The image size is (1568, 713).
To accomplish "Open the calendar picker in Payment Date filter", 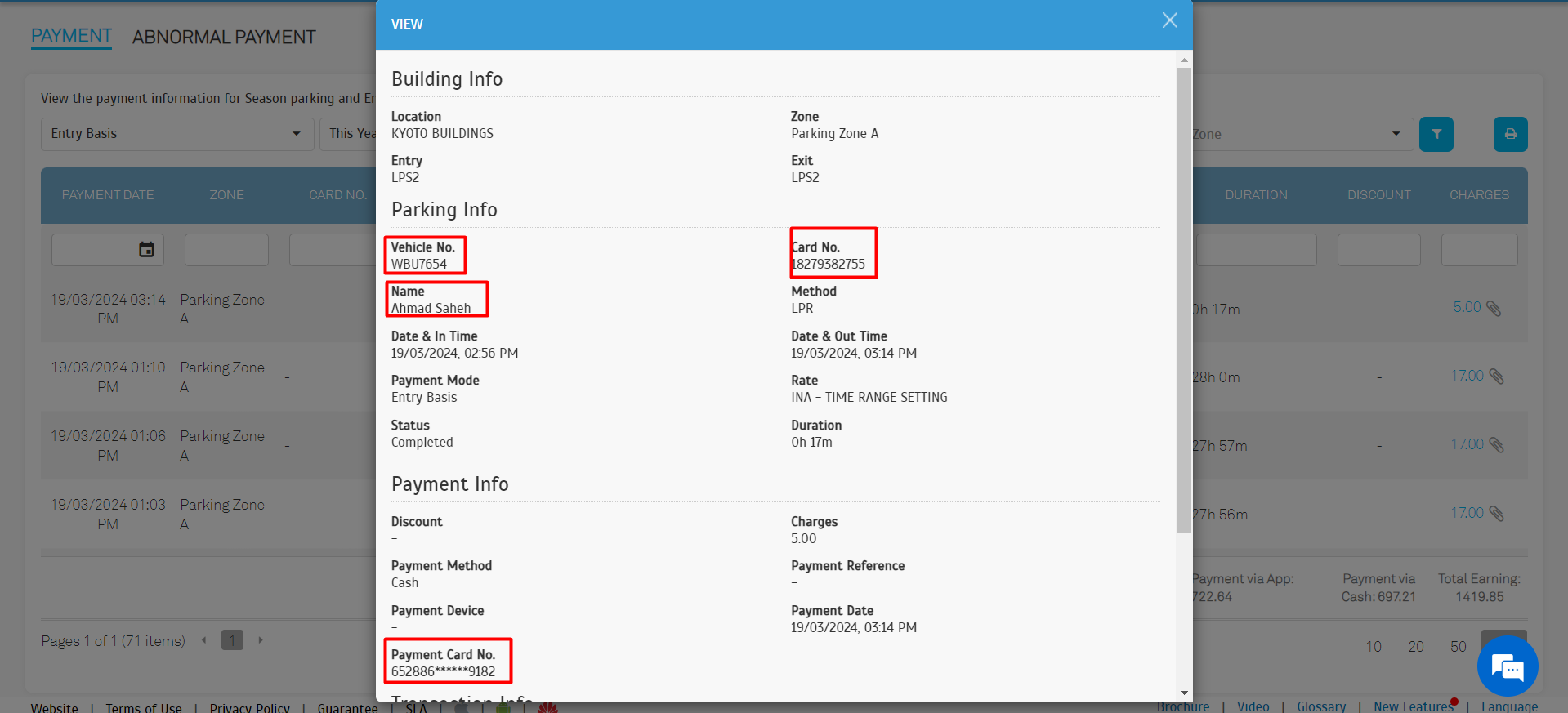I will (146, 250).
